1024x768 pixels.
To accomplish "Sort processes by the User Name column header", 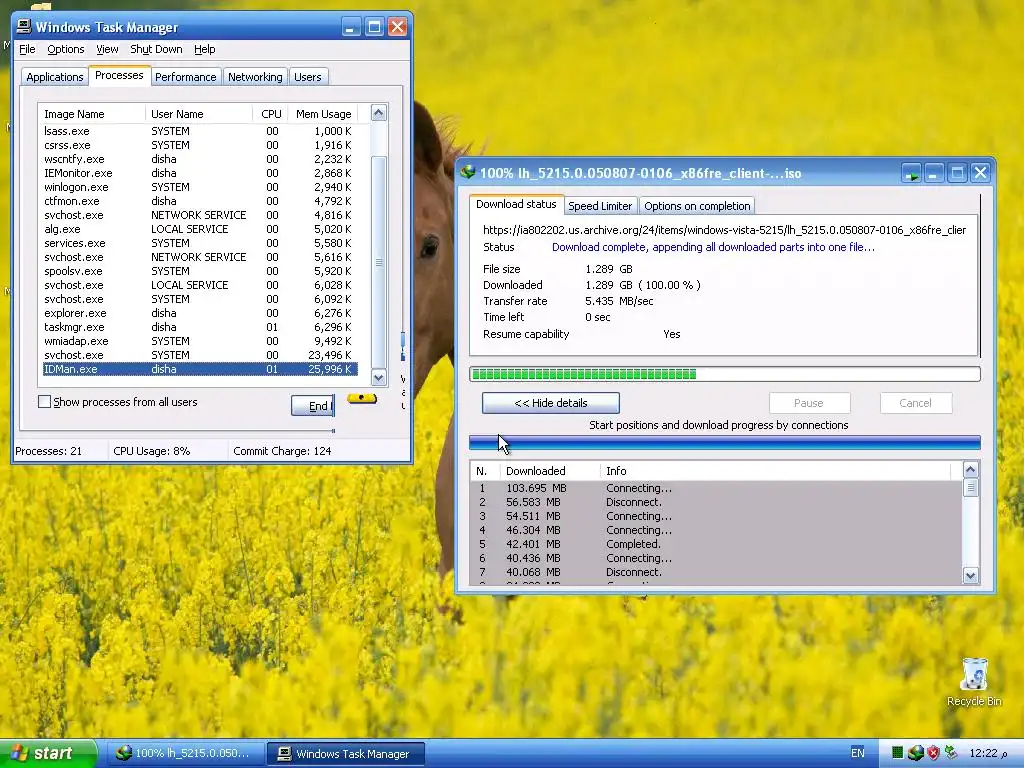I will coord(199,114).
